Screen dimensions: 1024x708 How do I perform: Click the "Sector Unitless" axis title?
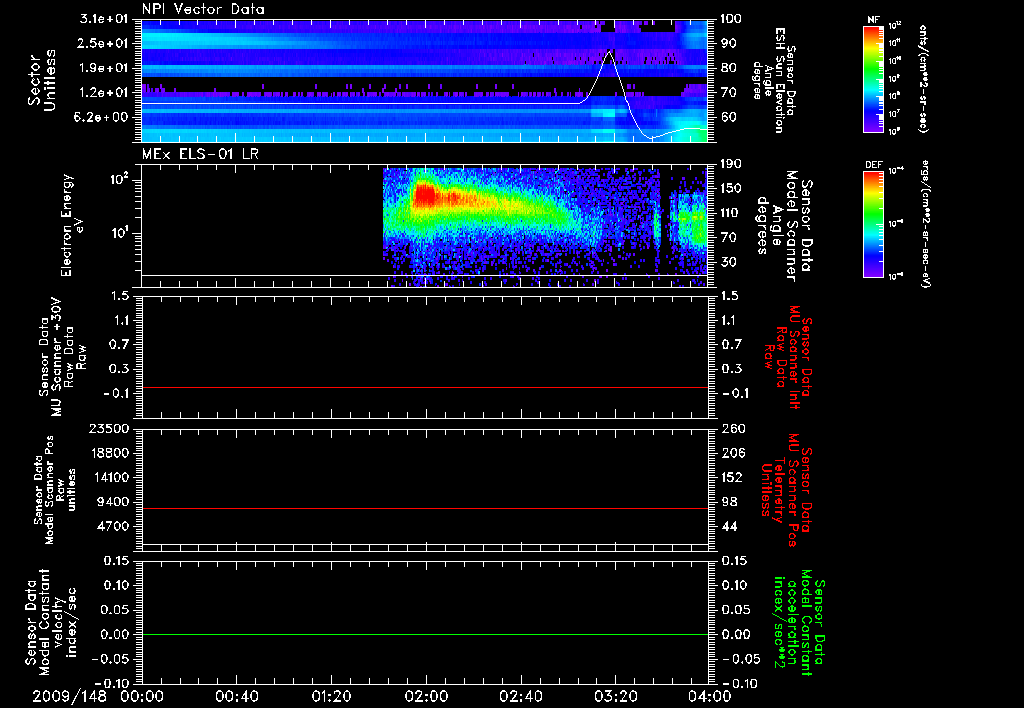click(42, 80)
